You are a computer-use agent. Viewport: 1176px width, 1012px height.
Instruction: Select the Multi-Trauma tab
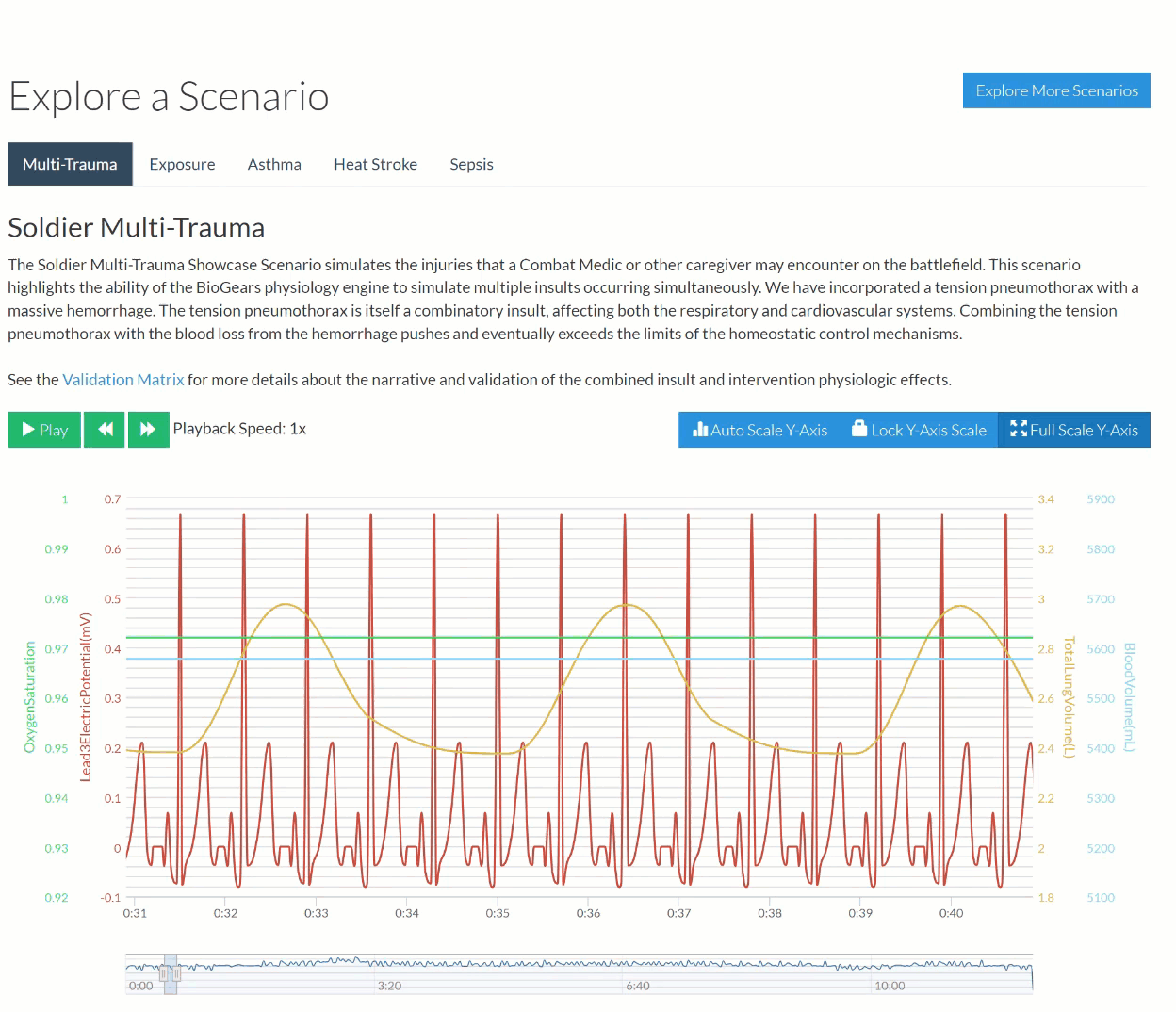(70, 164)
